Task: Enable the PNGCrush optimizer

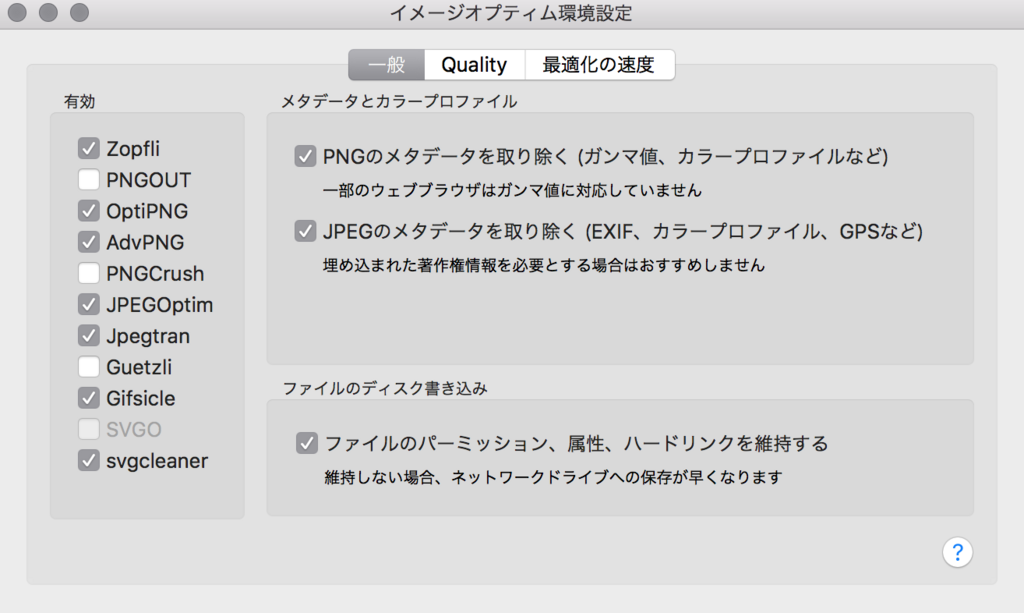Action: coord(89,273)
